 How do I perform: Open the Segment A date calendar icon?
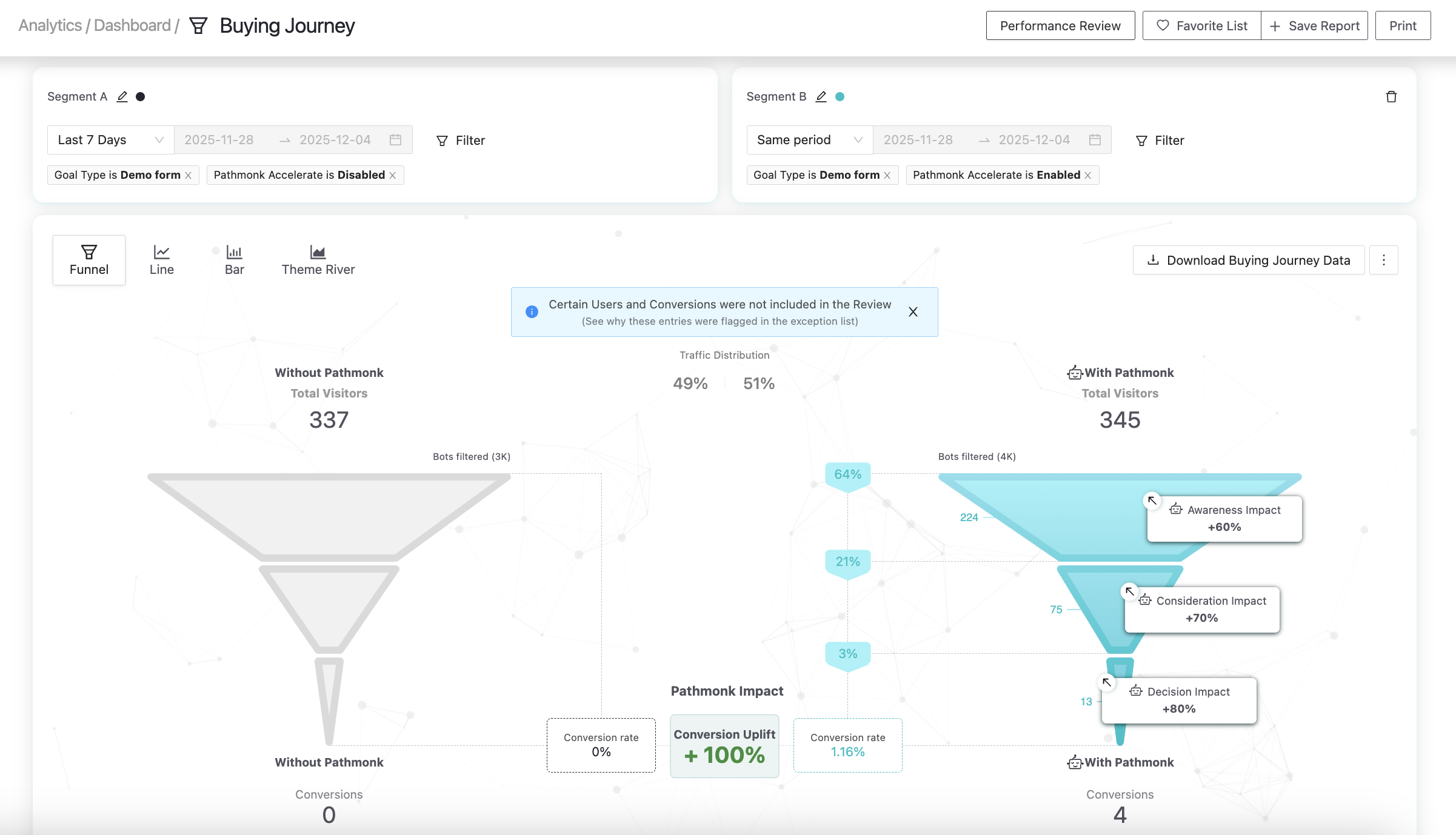395,140
